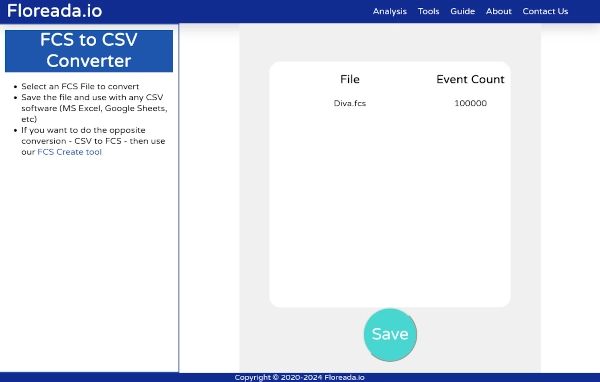Follow the FCS Create tool link

[69, 152]
